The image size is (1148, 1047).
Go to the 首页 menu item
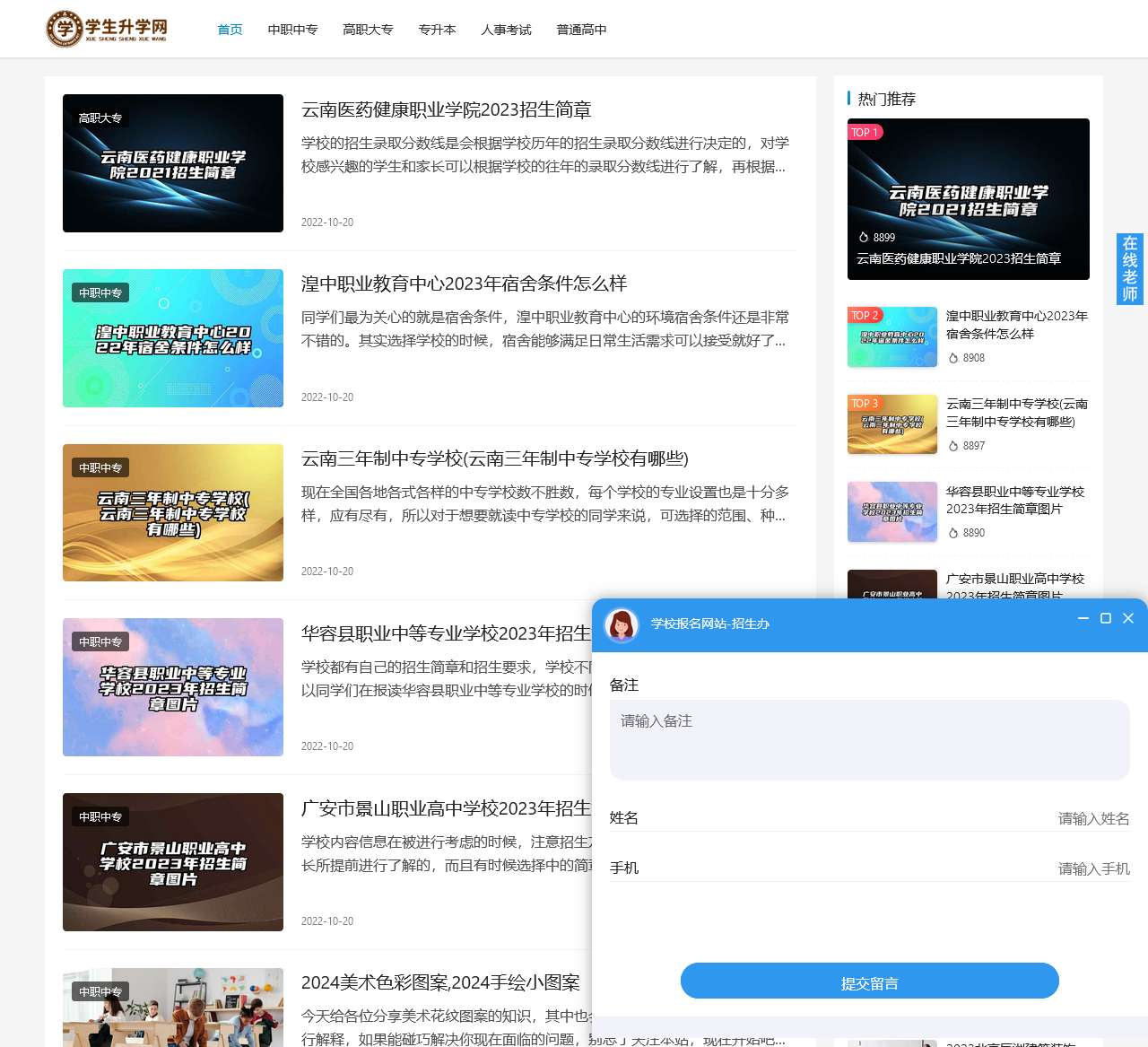coord(230,30)
